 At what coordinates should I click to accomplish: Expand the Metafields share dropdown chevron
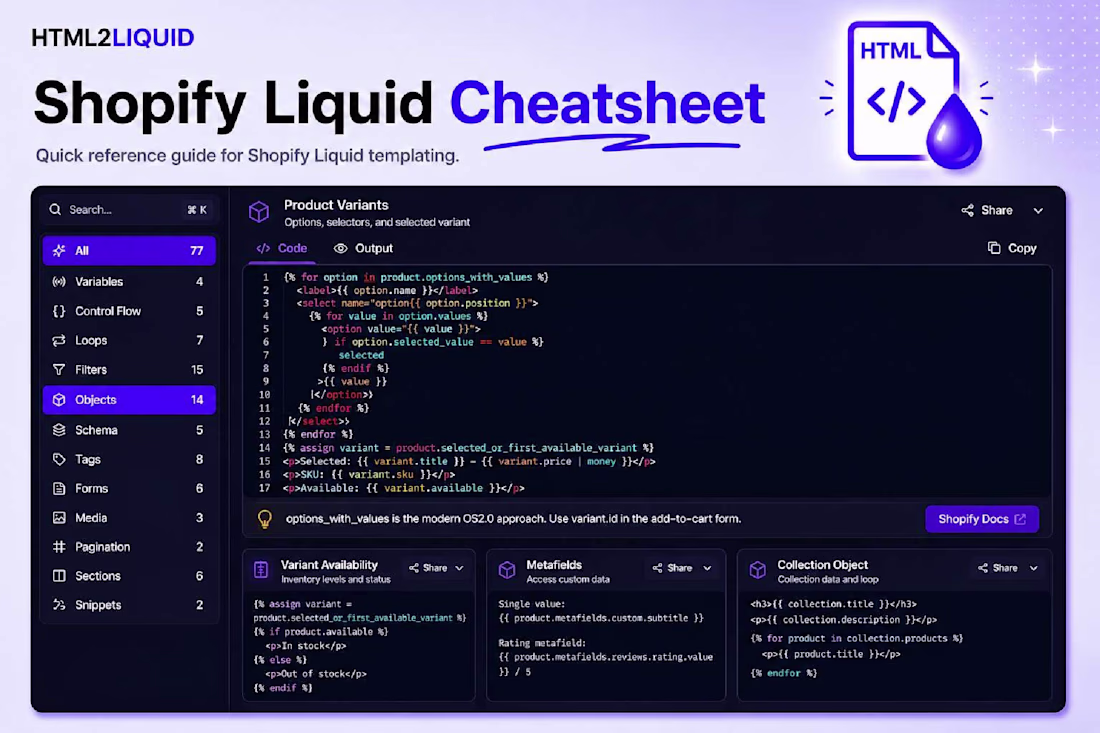pyautogui.click(x=707, y=568)
